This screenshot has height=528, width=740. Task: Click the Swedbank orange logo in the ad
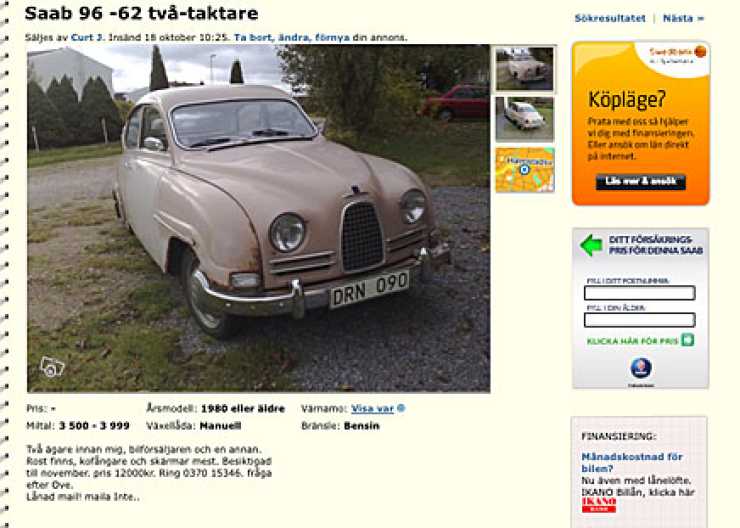[x=700, y=51]
